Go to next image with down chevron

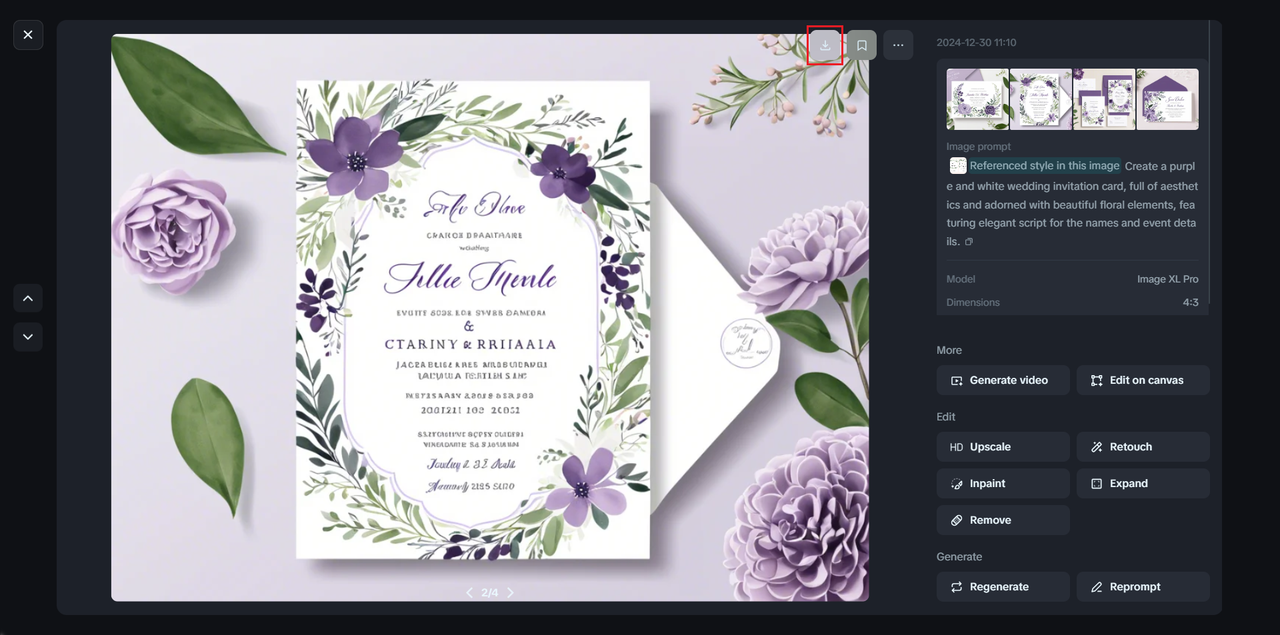(x=28, y=337)
